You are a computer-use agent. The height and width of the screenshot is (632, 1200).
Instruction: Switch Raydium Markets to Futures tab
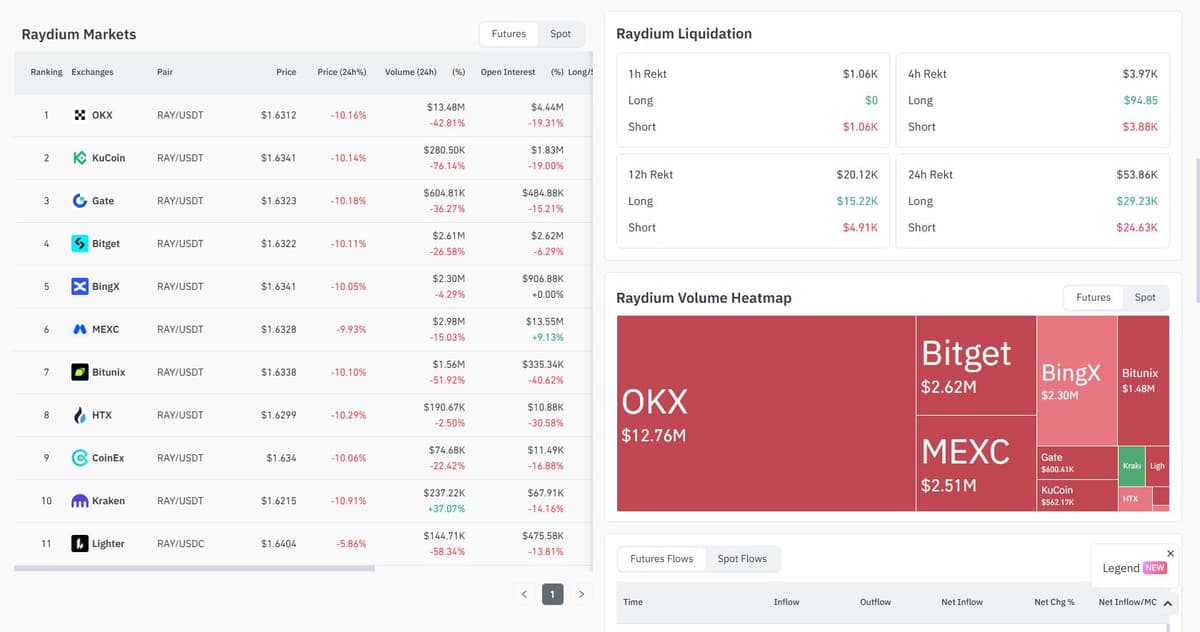[x=509, y=34]
